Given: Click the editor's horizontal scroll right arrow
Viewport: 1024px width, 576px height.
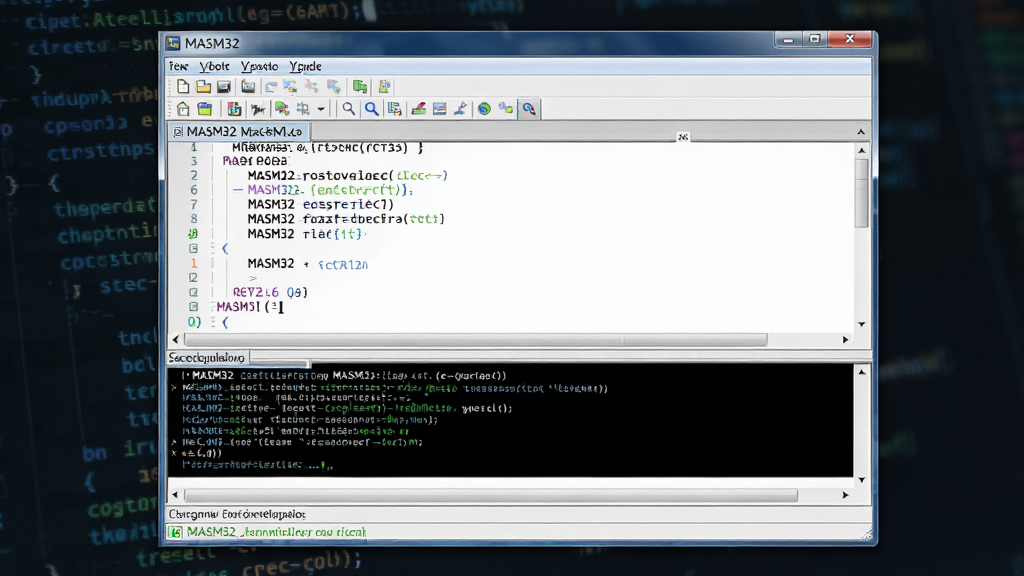Looking at the screenshot, I should tap(845, 340).
